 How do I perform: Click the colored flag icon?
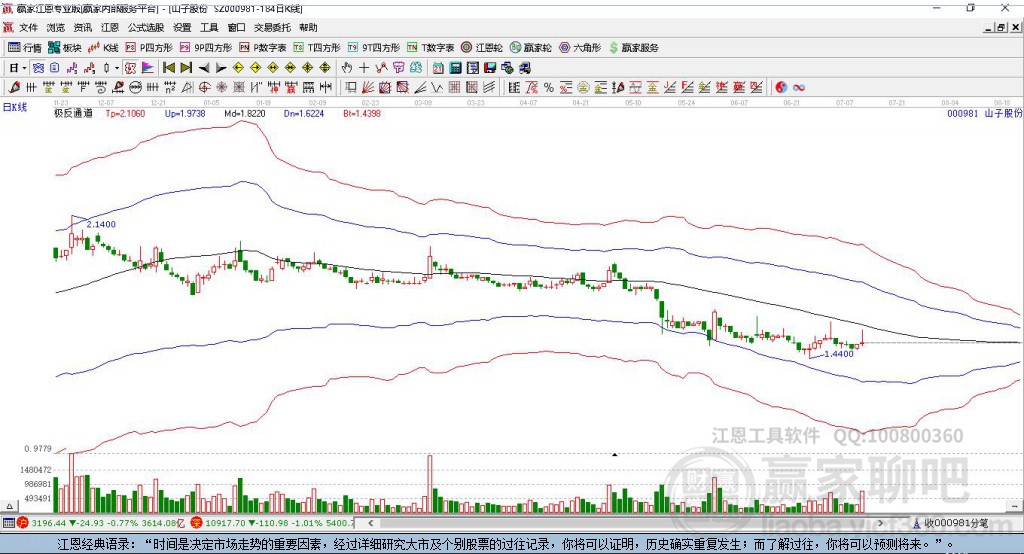[148, 68]
